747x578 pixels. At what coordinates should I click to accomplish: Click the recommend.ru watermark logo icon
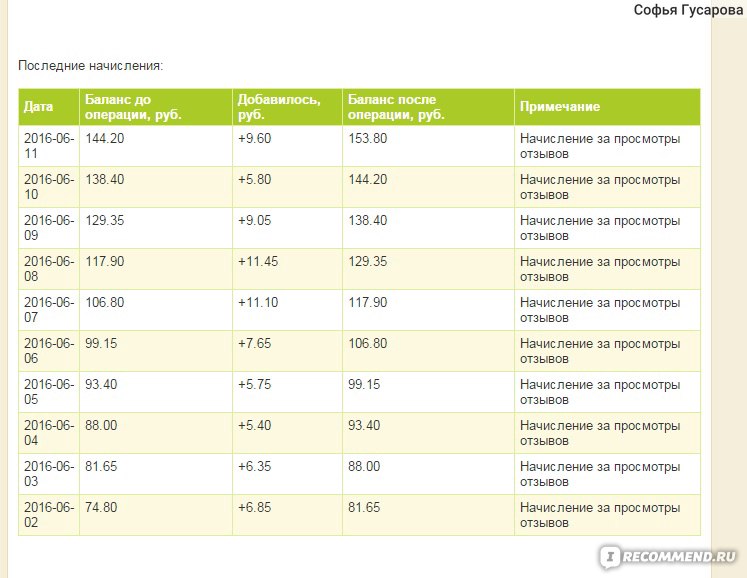click(x=610, y=557)
